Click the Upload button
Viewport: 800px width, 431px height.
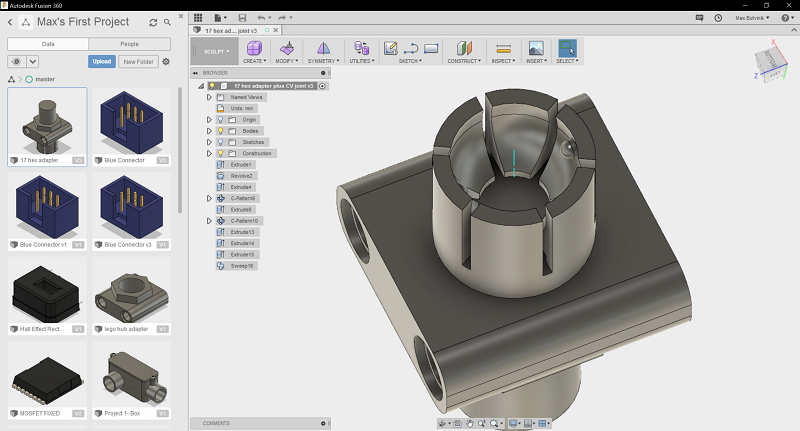point(101,62)
